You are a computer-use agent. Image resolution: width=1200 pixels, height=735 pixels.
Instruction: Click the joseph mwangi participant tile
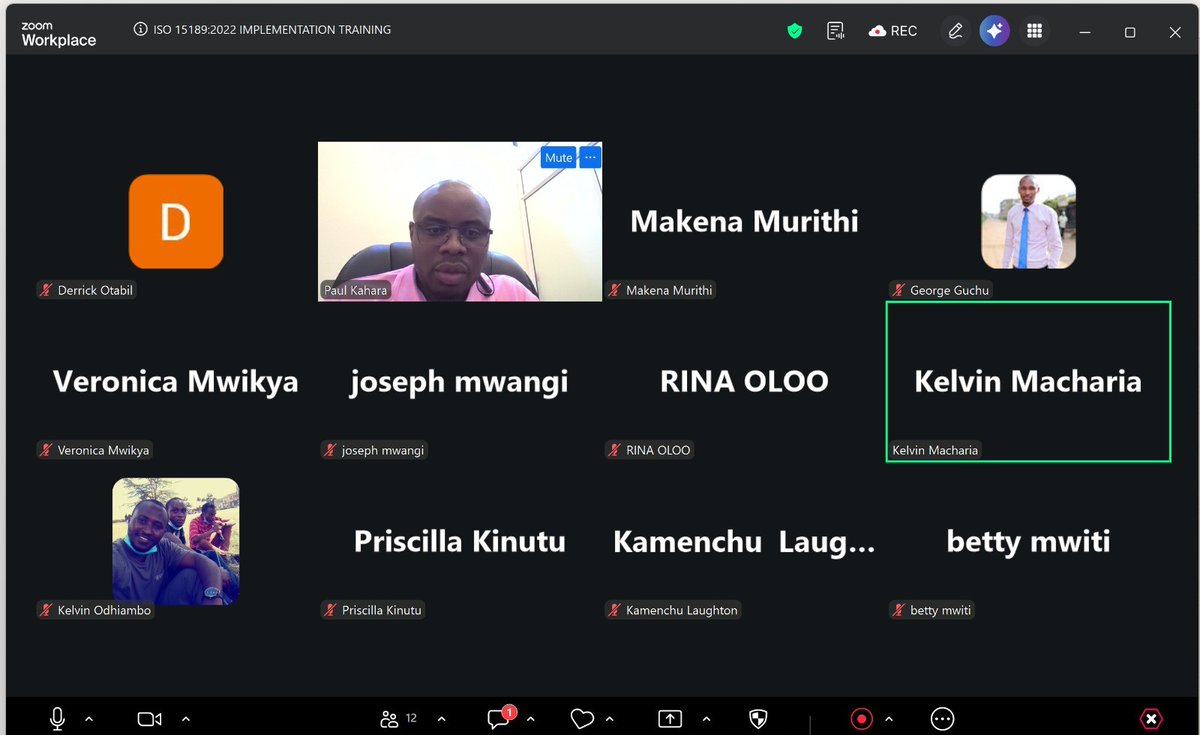460,381
